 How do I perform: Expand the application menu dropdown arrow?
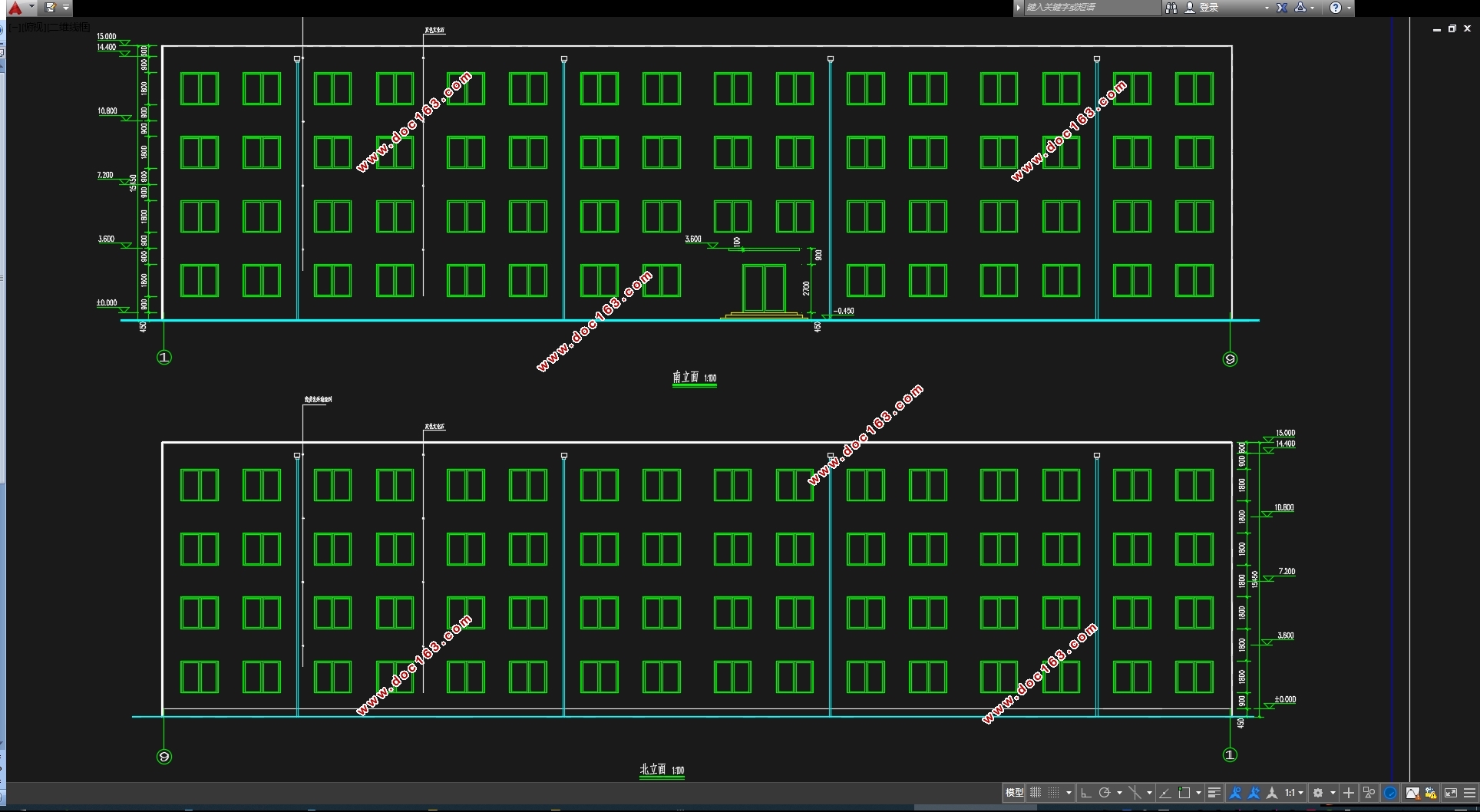[x=31, y=7]
